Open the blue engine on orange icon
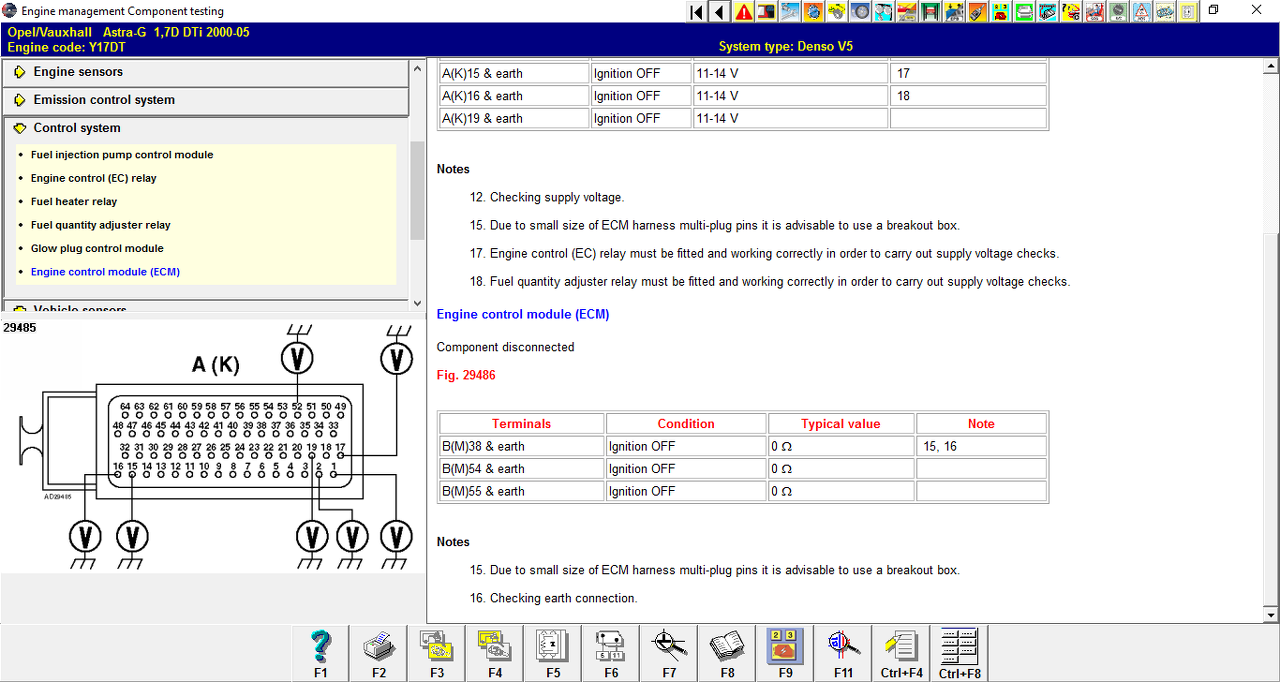Viewport: 1280px width, 682px height. (814, 12)
